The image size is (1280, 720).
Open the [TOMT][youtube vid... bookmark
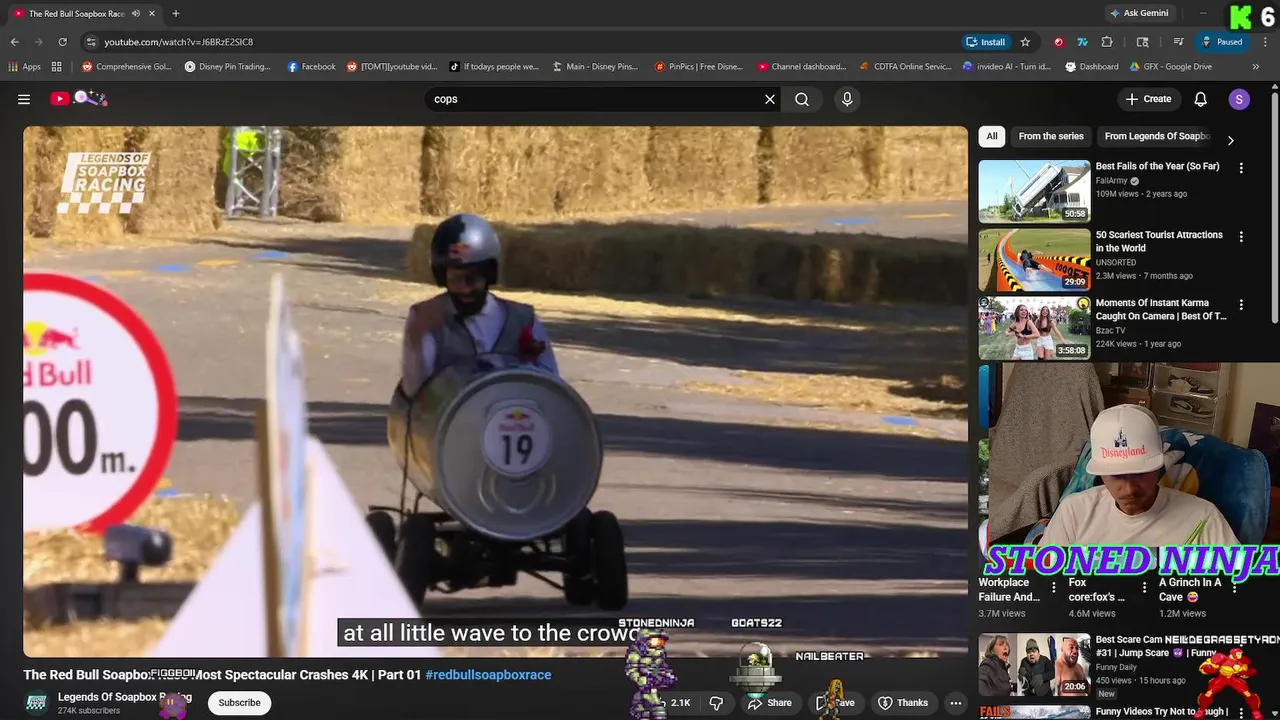[392, 67]
